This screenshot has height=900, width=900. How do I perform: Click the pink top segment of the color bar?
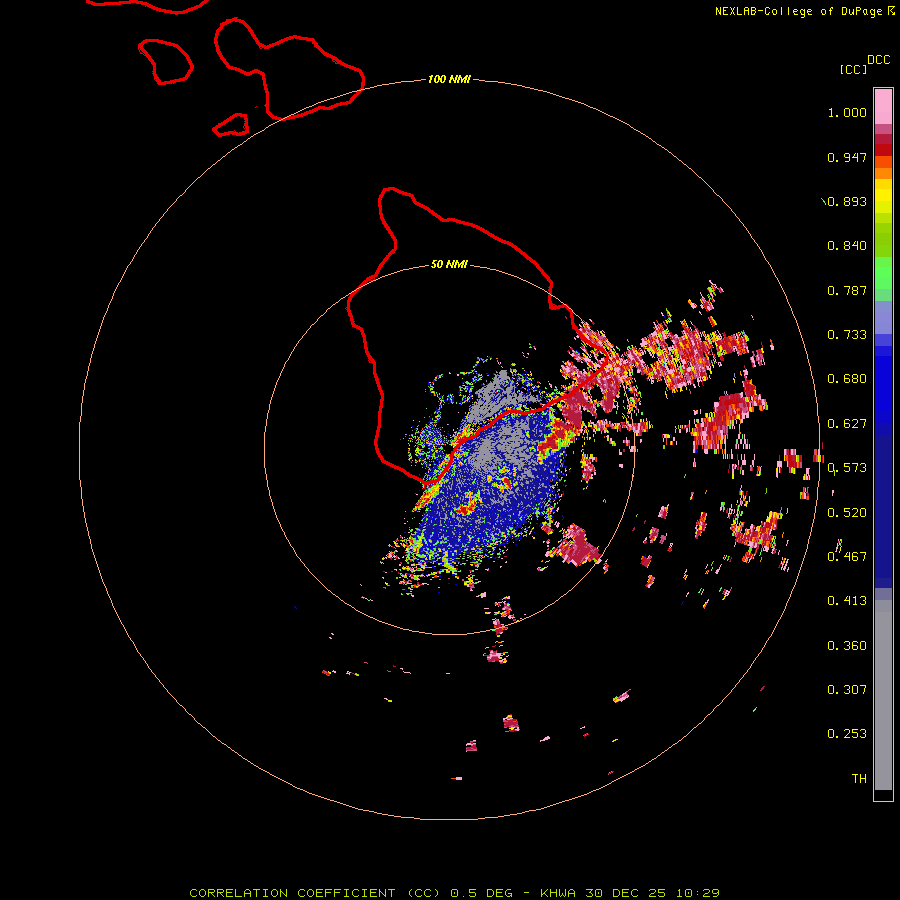pos(883,107)
